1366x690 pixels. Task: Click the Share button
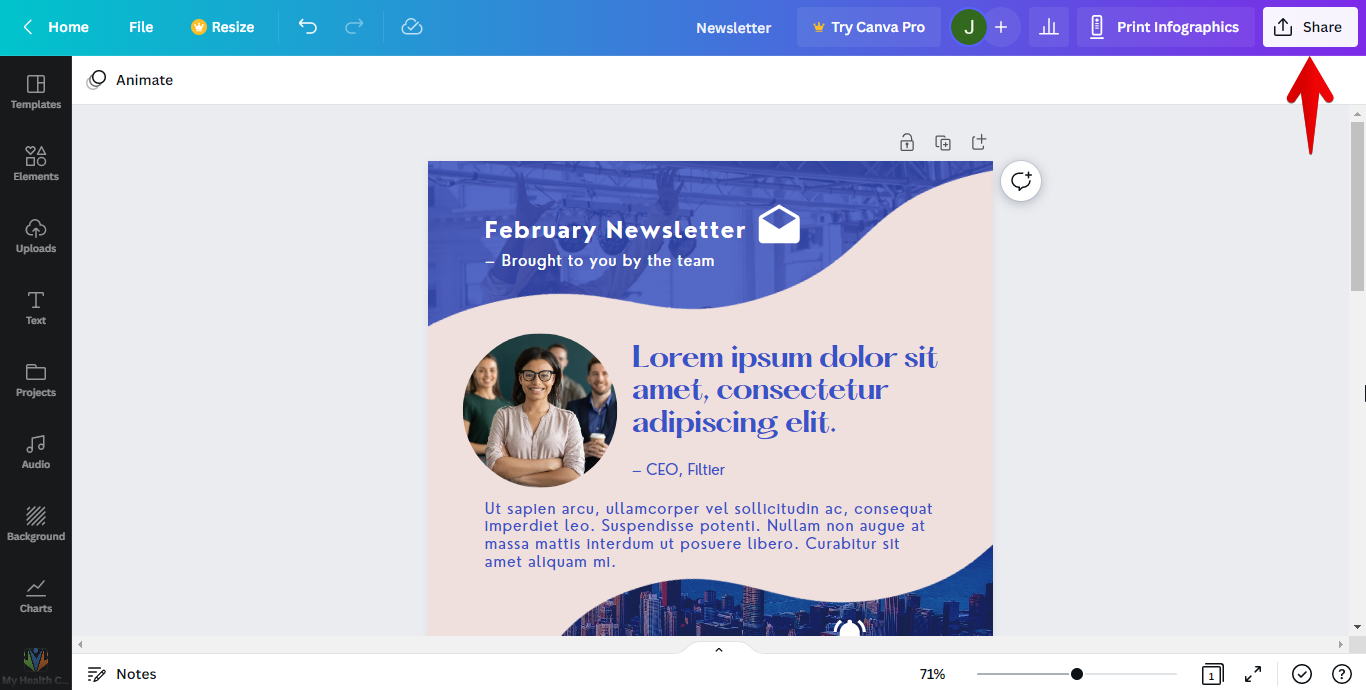pos(1310,27)
